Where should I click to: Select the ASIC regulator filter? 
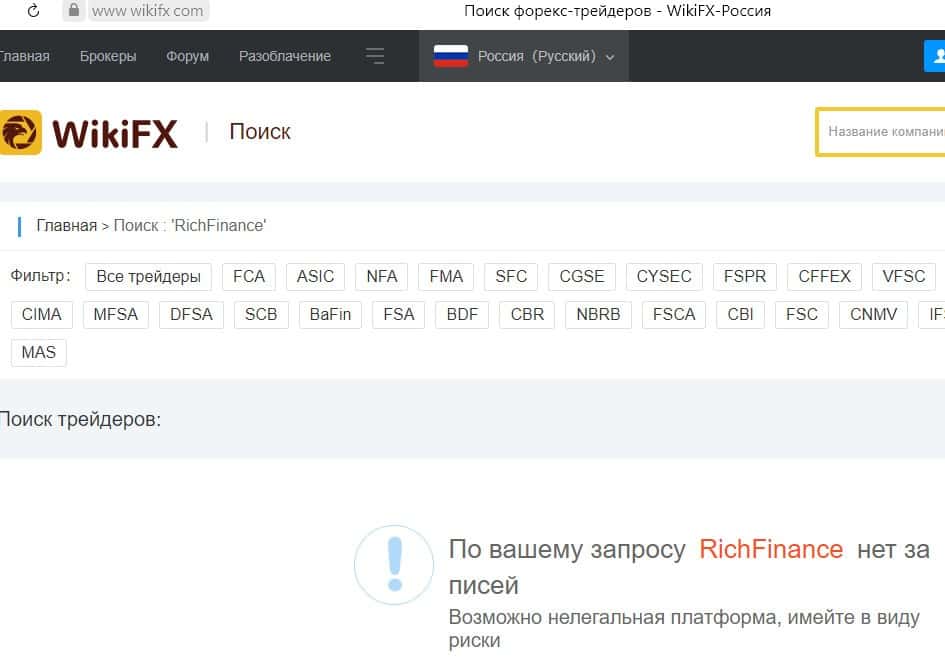(x=315, y=277)
